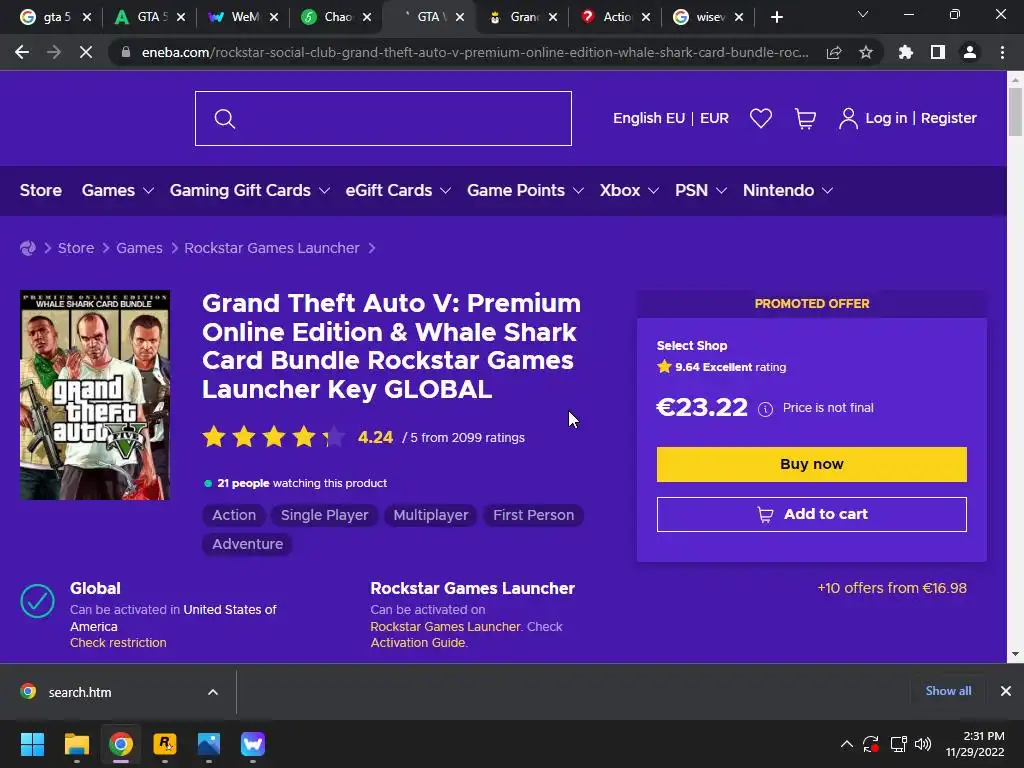This screenshot has height=768, width=1024.
Task: Click the Activation Guide link
Action: pos(418,643)
